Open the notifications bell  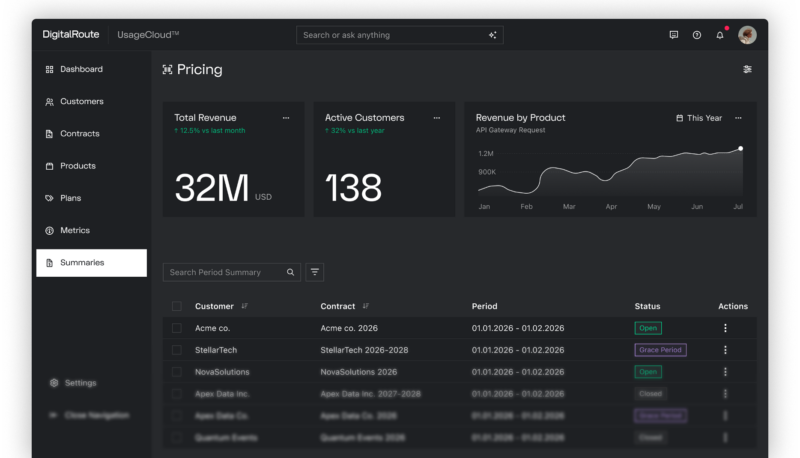pyautogui.click(x=719, y=35)
